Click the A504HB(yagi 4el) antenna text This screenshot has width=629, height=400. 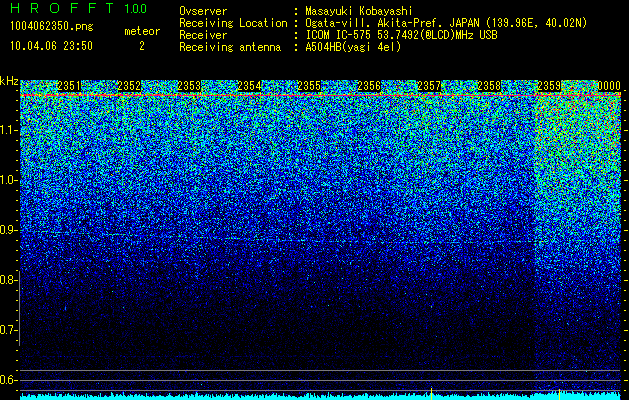point(353,47)
